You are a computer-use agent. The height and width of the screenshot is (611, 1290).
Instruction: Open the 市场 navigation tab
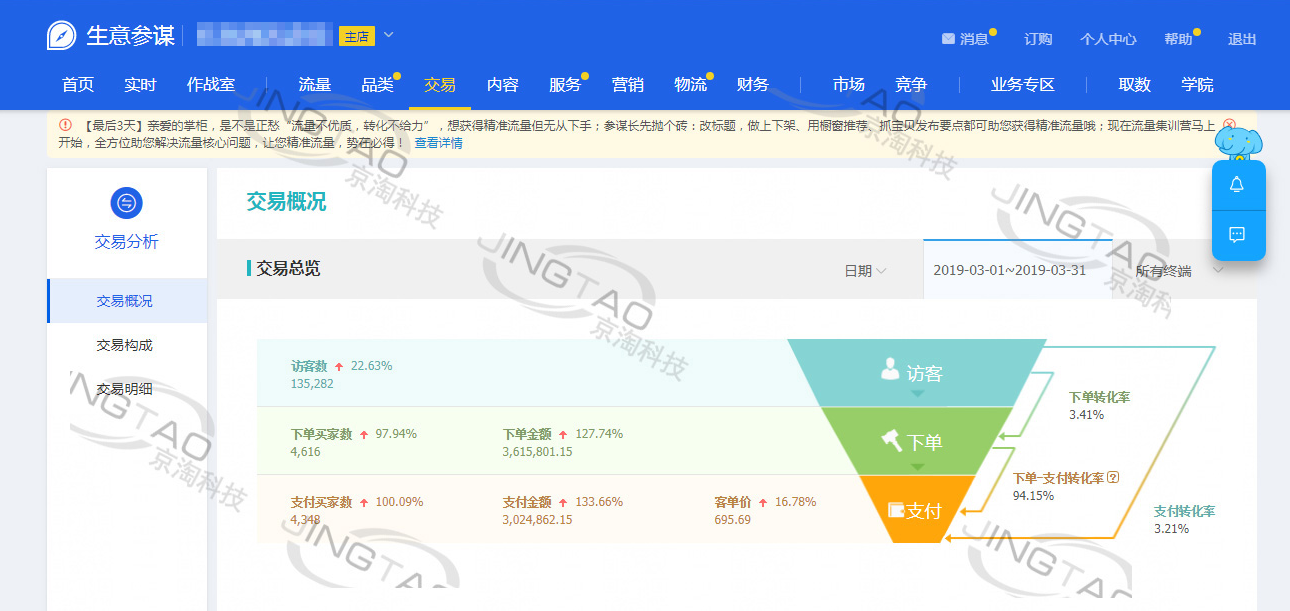848,85
